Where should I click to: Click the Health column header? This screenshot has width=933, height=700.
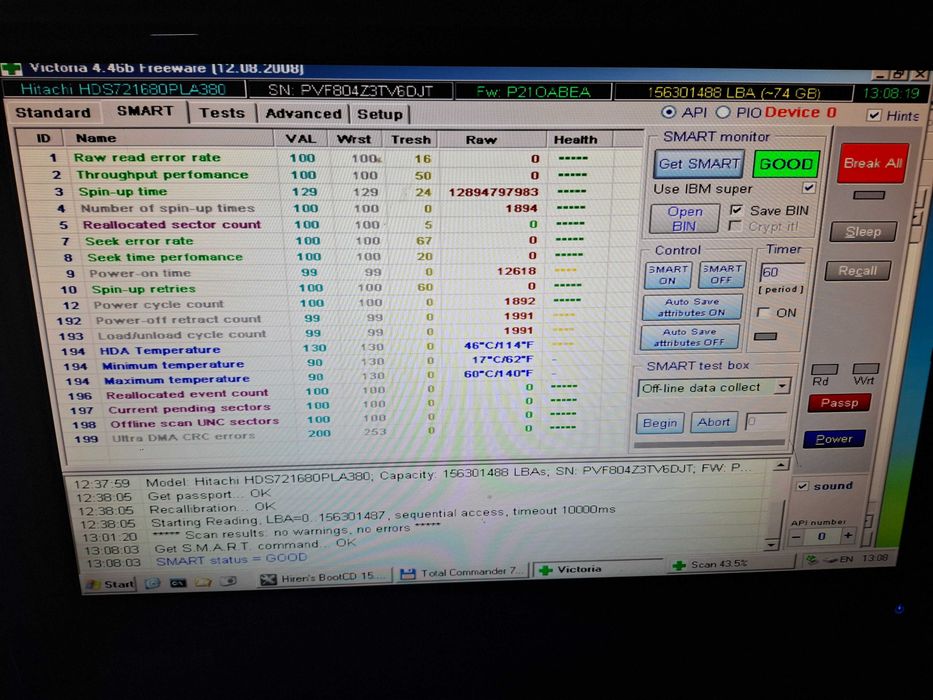tap(579, 140)
